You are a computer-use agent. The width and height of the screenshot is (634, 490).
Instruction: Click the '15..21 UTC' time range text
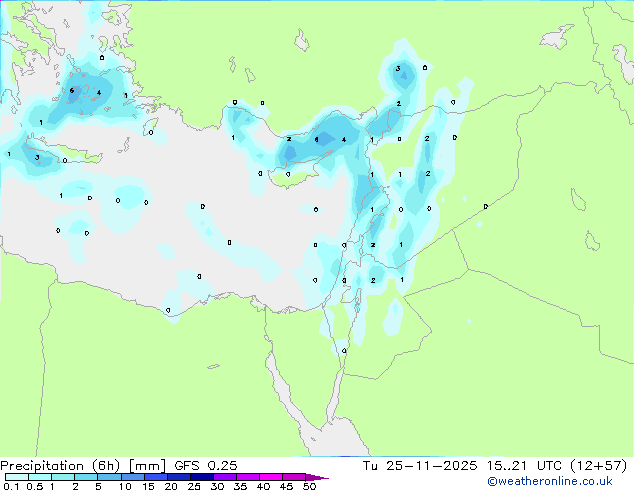pos(524,466)
